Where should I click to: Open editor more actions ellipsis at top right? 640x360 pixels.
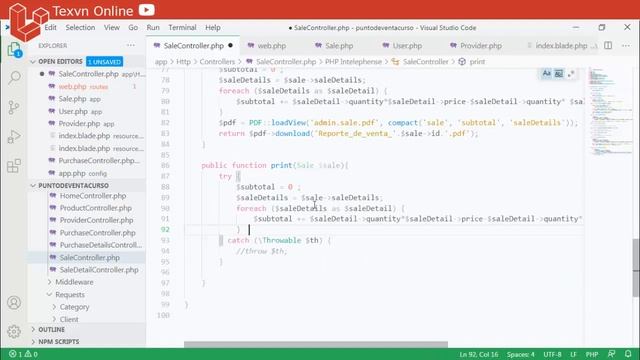coord(626,45)
